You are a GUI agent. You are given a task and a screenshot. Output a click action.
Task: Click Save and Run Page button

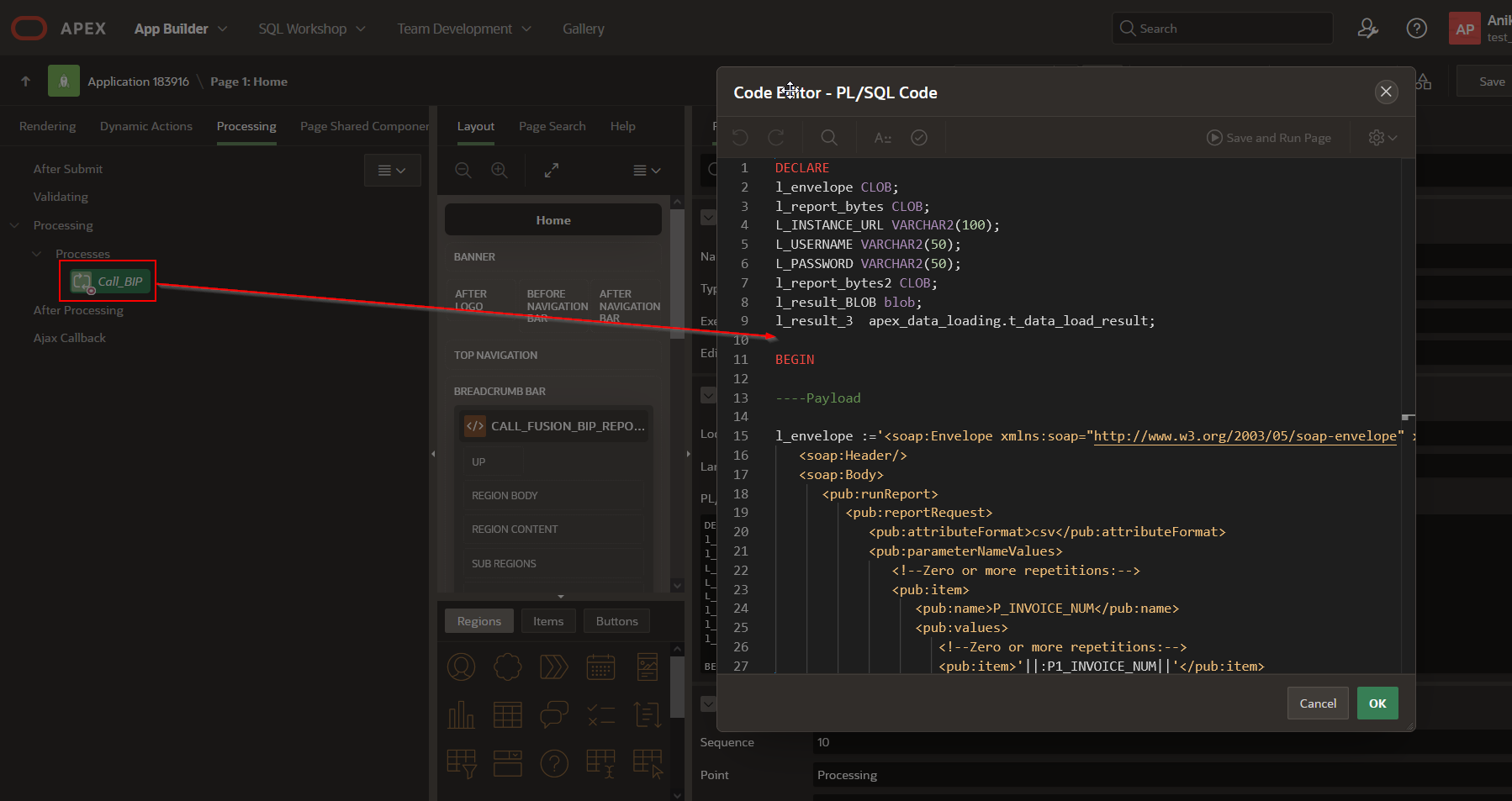pyautogui.click(x=1269, y=137)
